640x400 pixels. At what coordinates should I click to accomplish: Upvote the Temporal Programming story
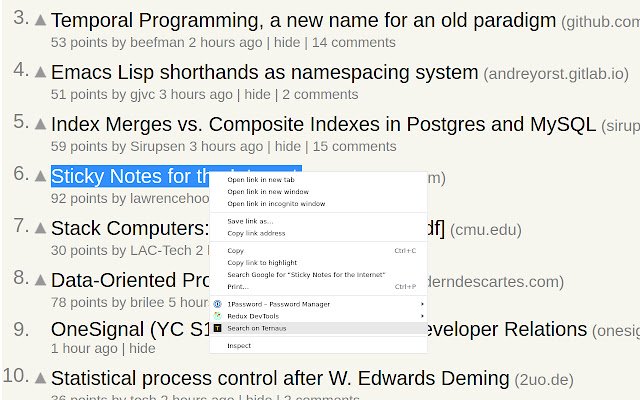pyautogui.click(x=40, y=20)
